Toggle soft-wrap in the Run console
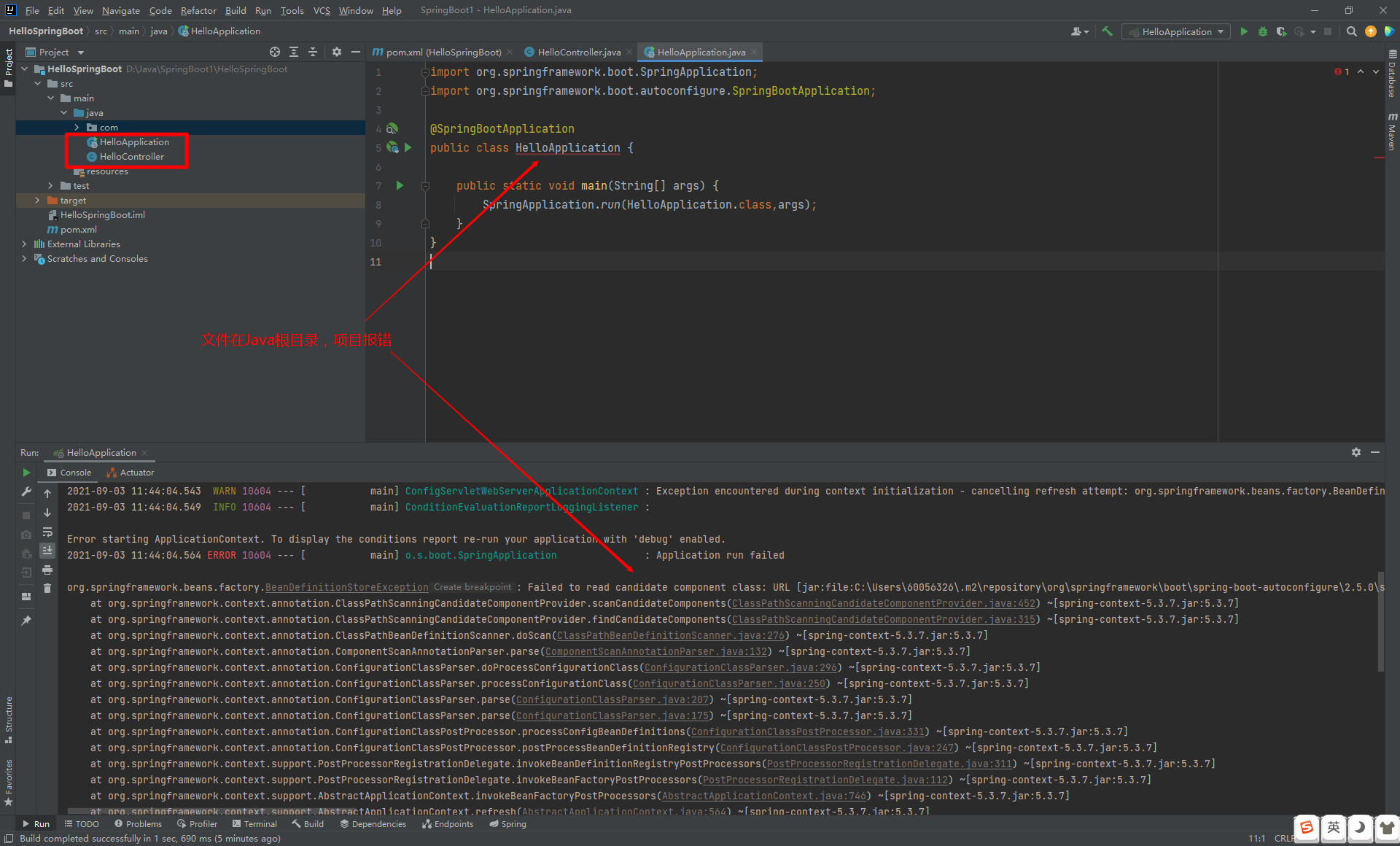The width and height of the screenshot is (1400, 846). [x=47, y=532]
